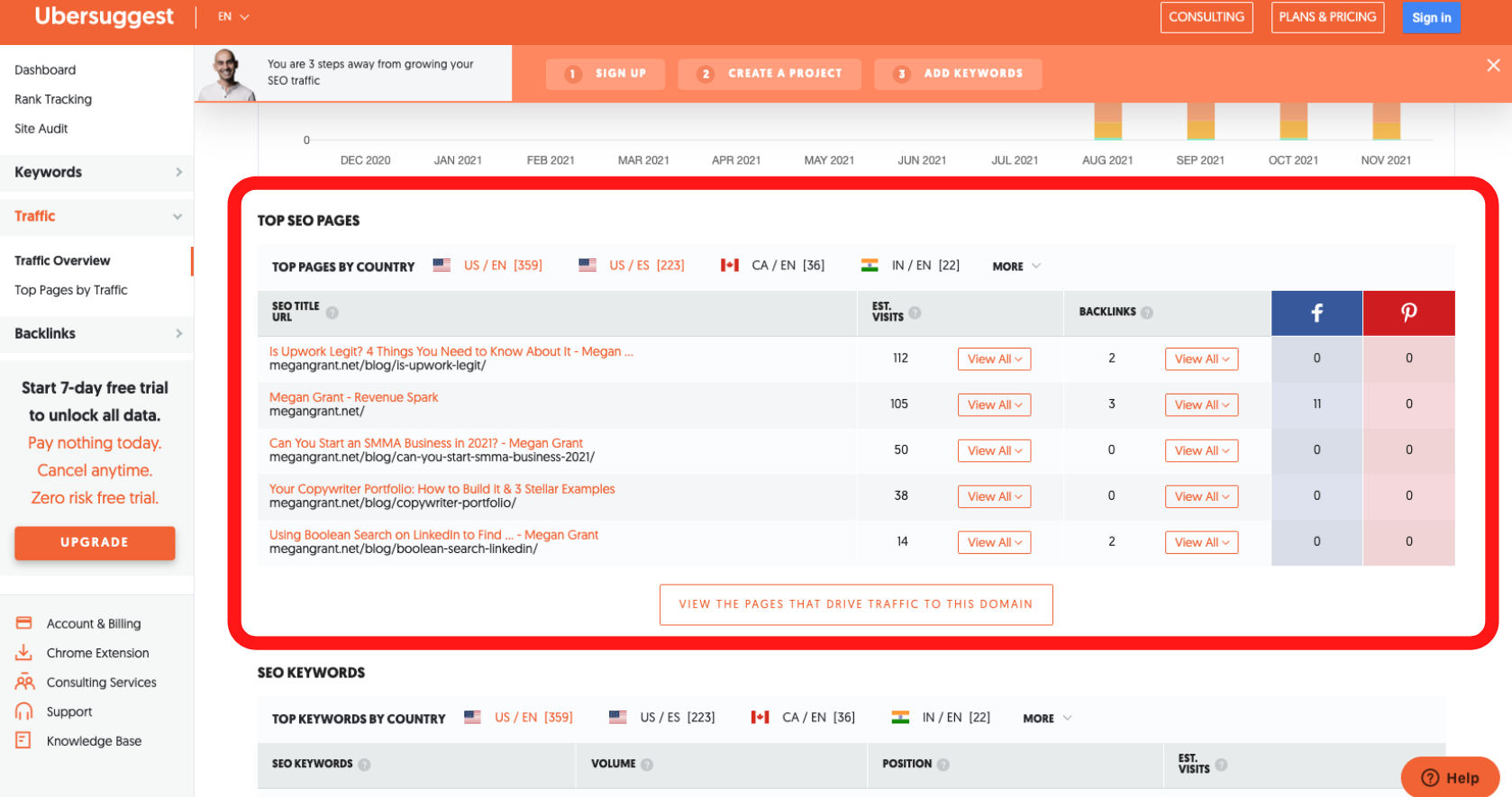Open the EN language dropdown

click(233, 17)
